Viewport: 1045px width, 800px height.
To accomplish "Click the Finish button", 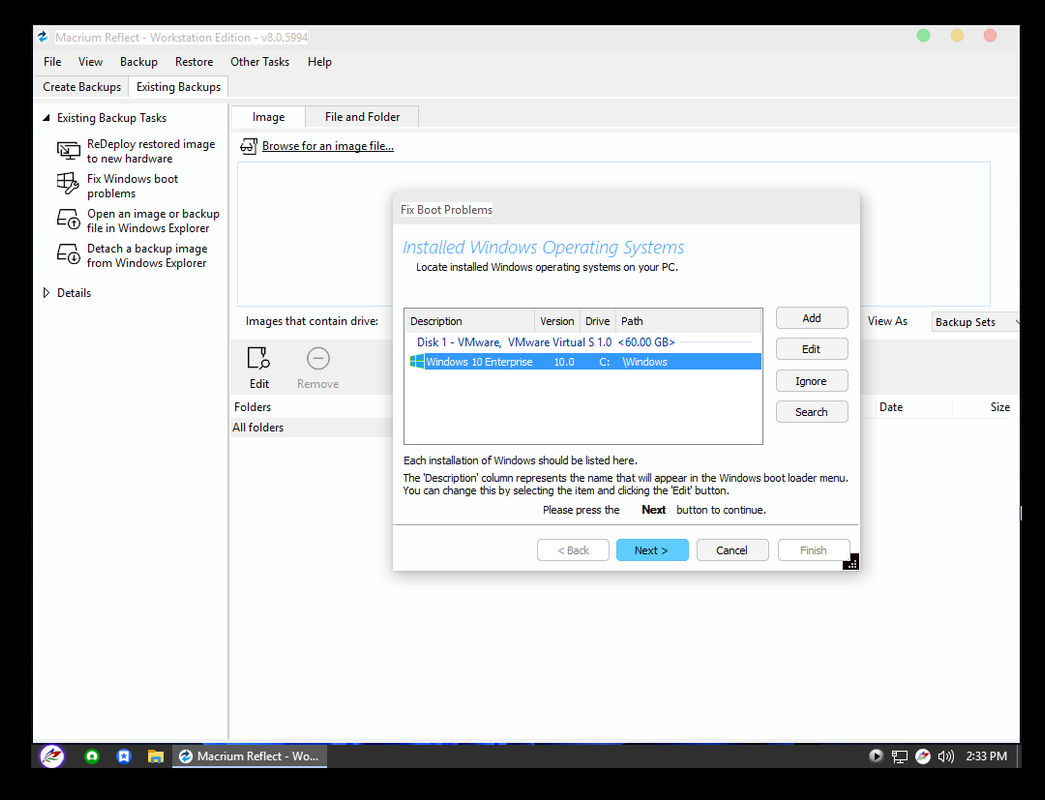I will click(x=814, y=550).
